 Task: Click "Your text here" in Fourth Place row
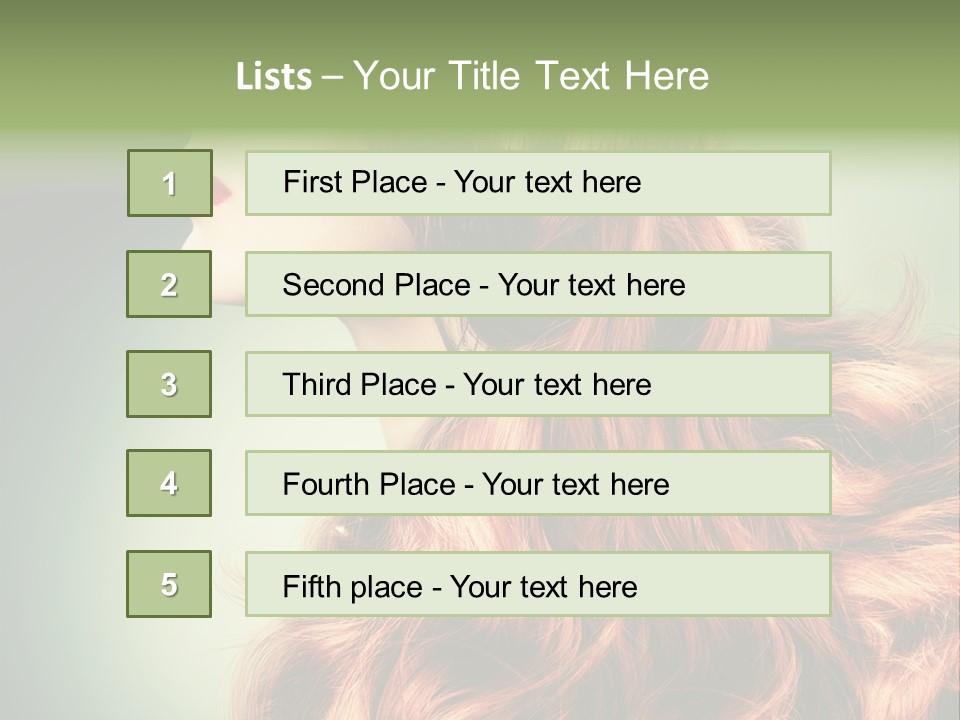pyautogui.click(x=575, y=485)
